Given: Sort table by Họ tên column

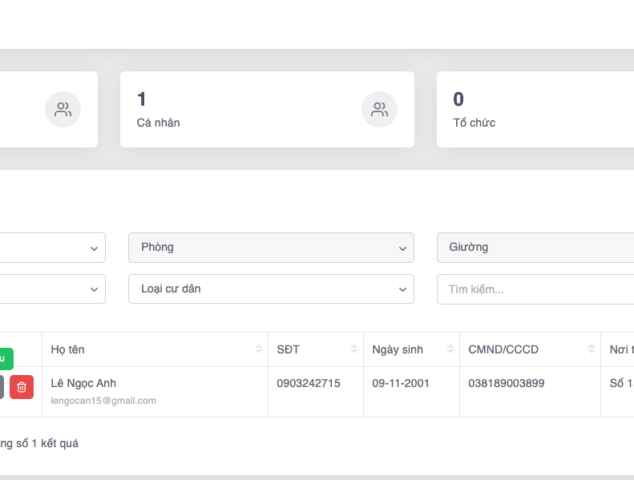Looking at the screenshot, I should [258, 349].
